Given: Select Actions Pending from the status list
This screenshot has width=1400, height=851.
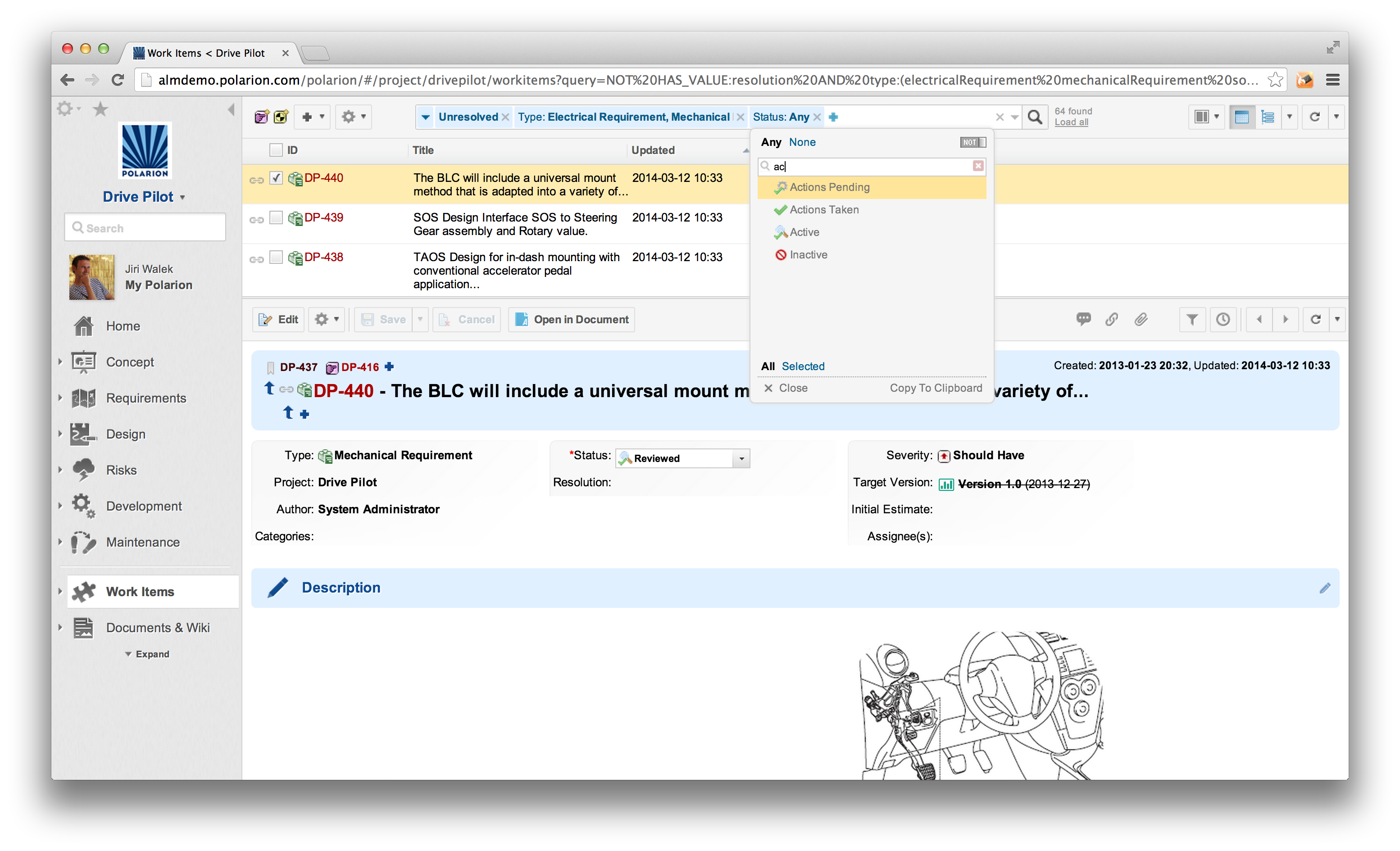Looking at the screenshot, I should (829, 187).
